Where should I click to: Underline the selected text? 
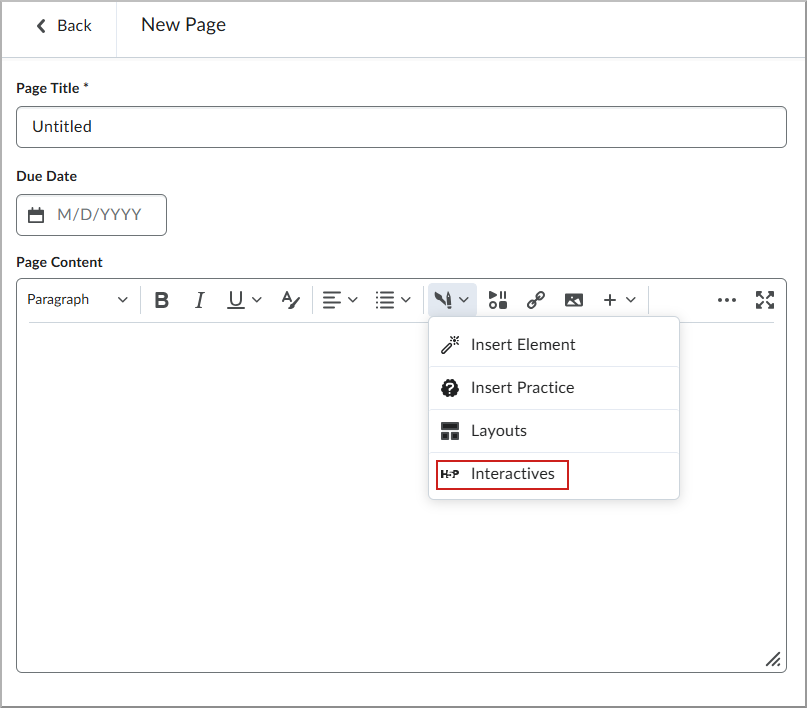point(237,299)
